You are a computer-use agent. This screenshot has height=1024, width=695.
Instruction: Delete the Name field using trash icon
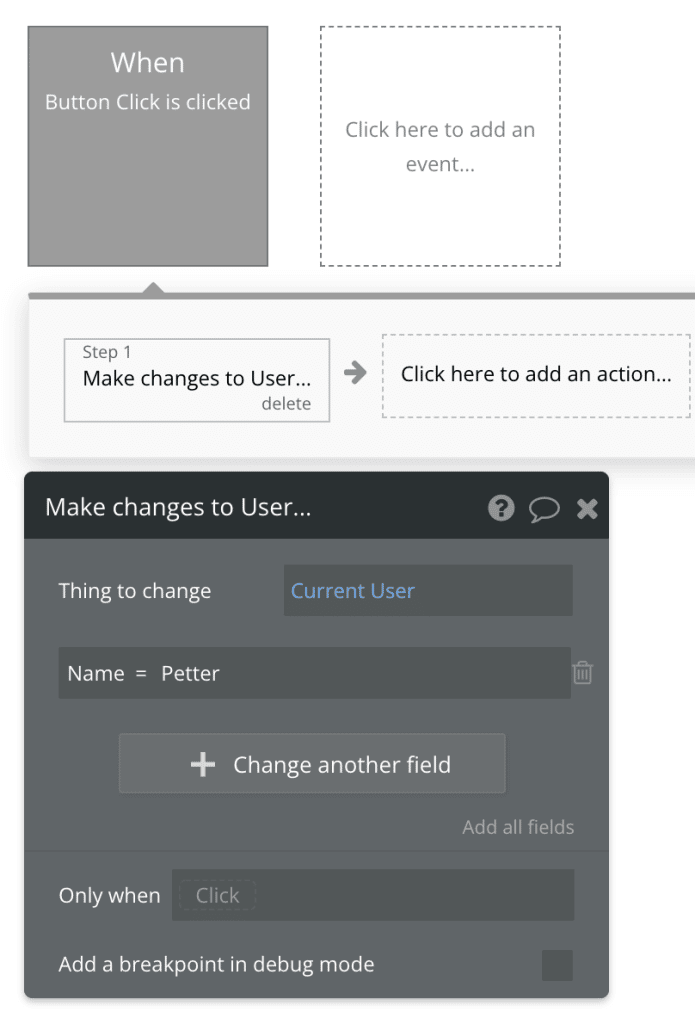coord(583,673)
